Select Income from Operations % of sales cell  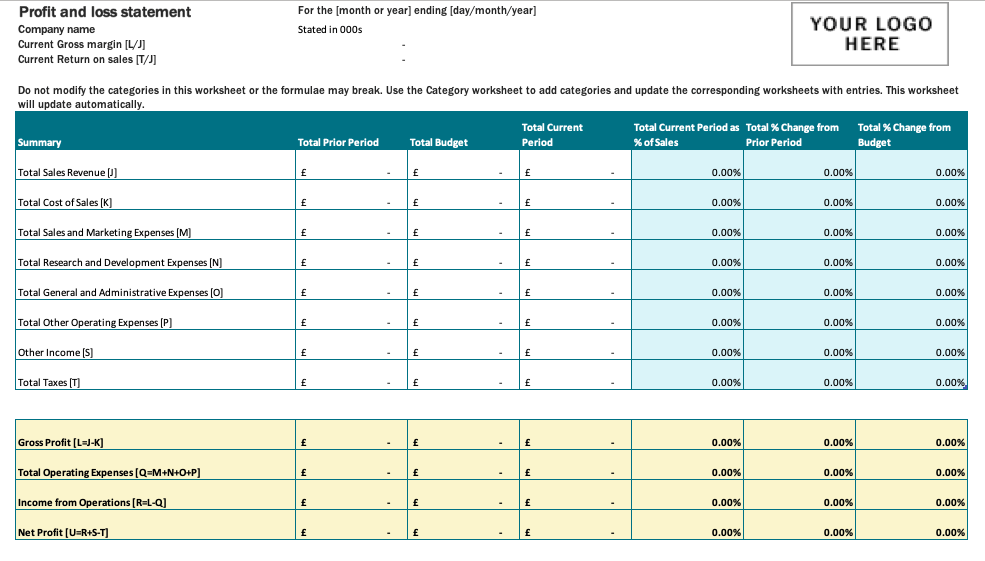[x=687, y=502]
